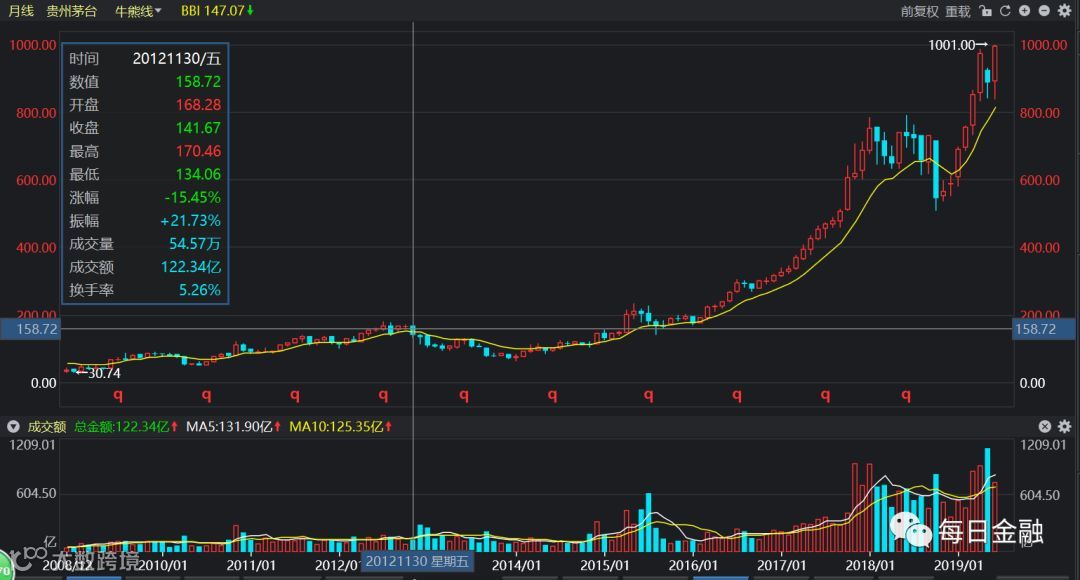Click the left 600.00 price axis label
The image size is (1080, 580).
pyautogui.click(x=37, y=180)
